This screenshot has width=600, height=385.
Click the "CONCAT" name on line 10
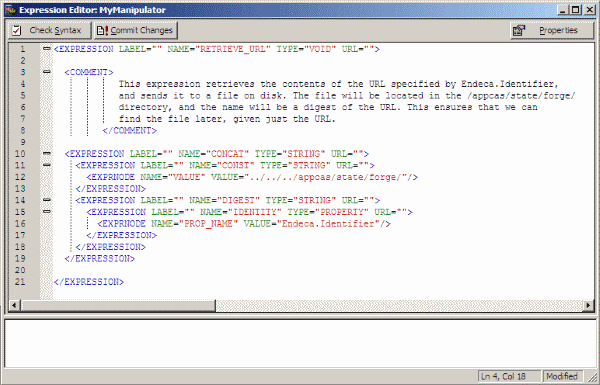click(x=227, y=154)
